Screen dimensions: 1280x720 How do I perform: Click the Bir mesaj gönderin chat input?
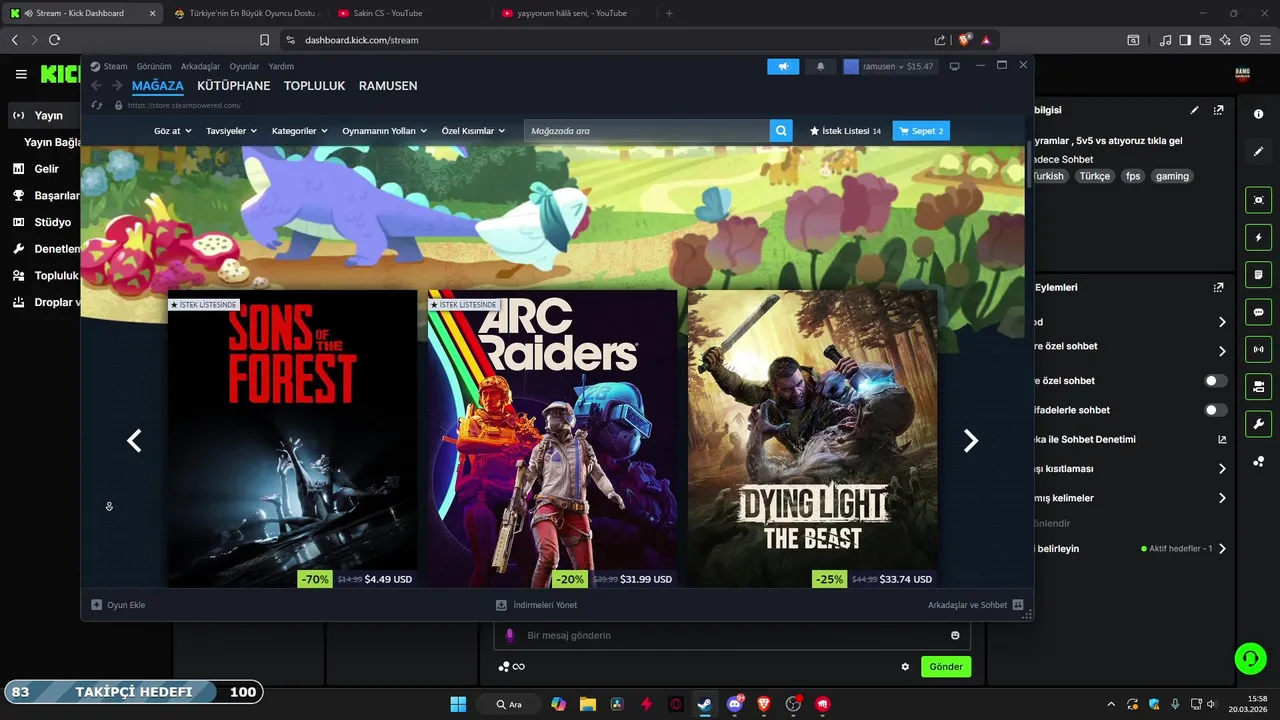(x=732, y=635)
